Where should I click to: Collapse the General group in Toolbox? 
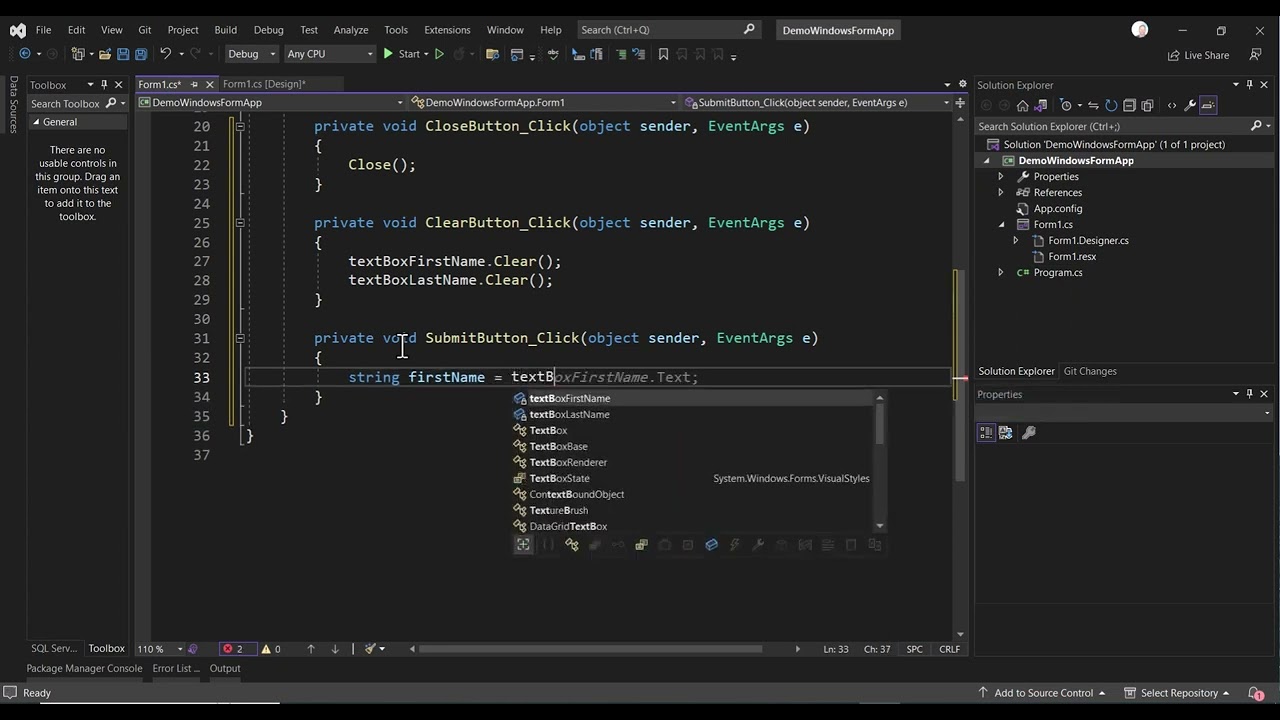point(36,122)
